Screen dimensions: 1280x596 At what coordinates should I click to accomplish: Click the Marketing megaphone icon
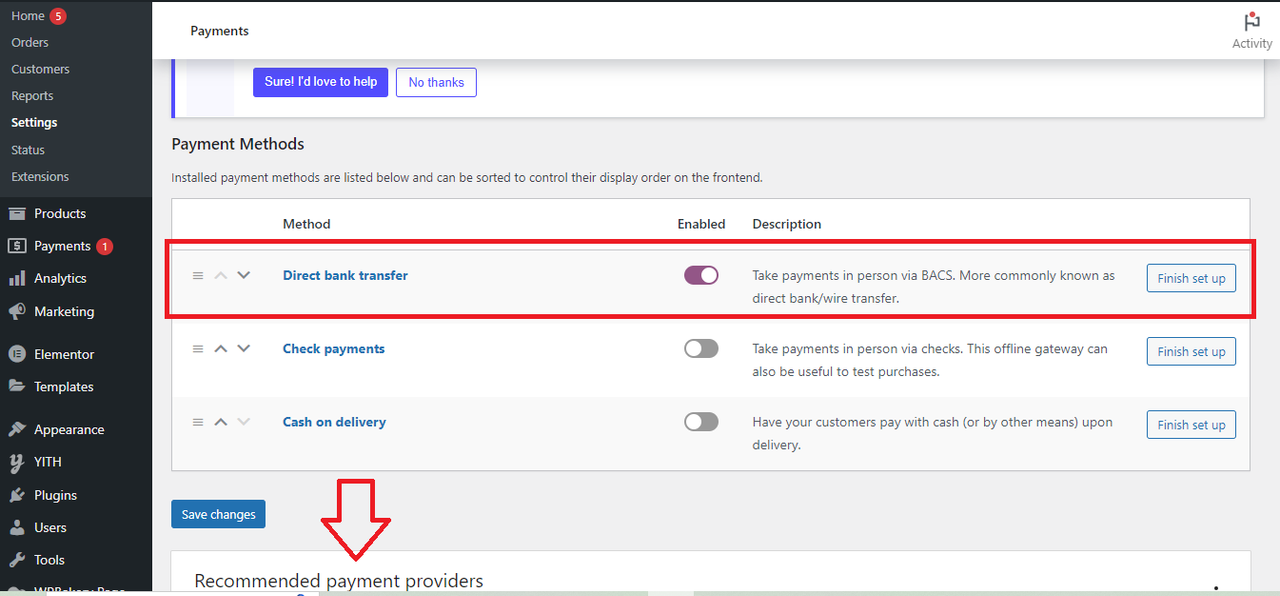click(x=17, y=311)
